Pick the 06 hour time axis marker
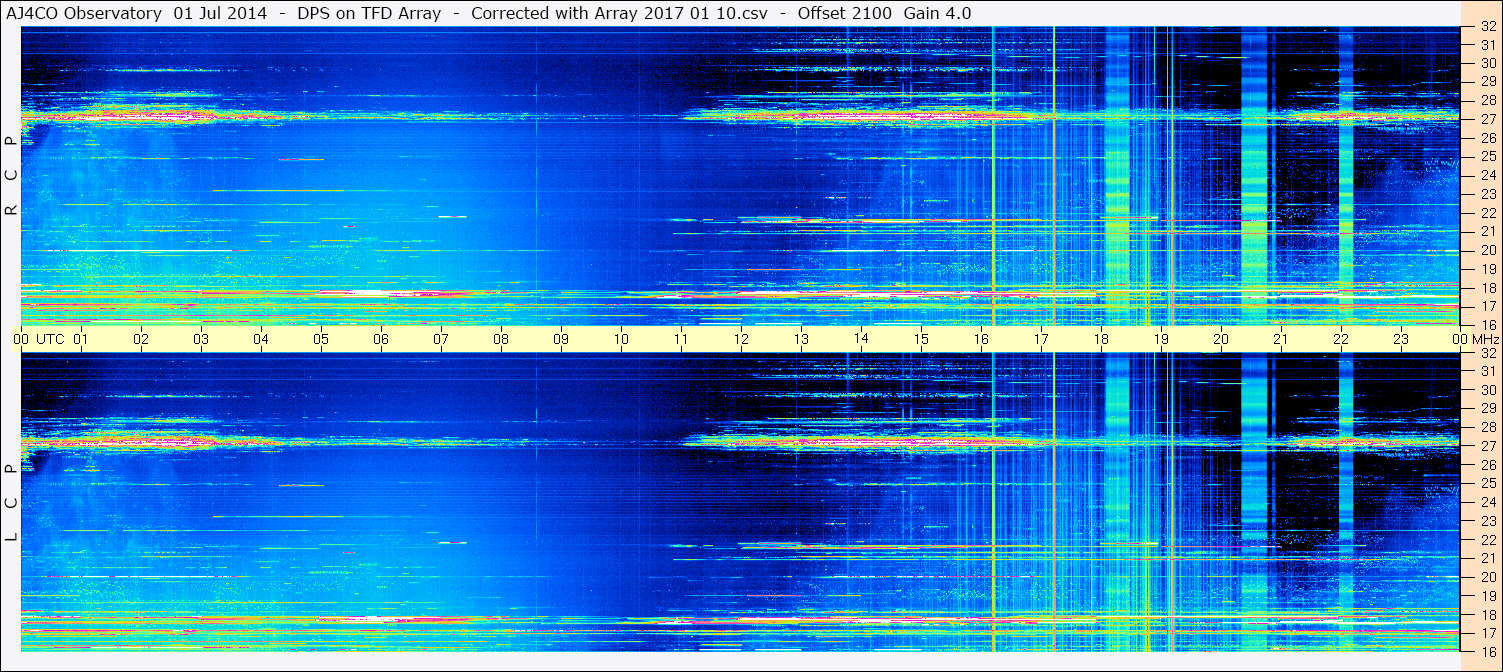The width and height of the screenshot is (1503, 672). 381,339
